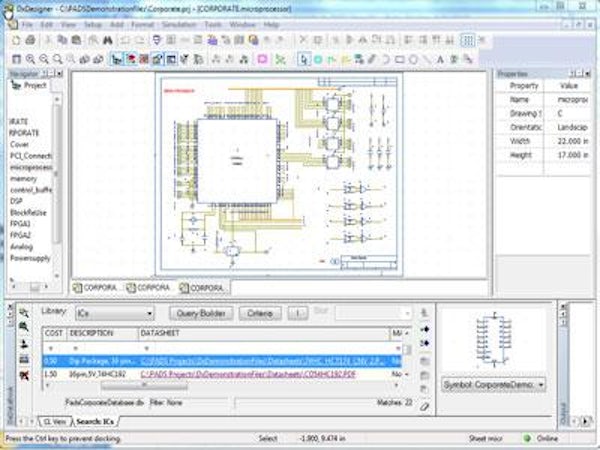Click the red delete icon in the library panel
The height and width of the screenshot is (450, 600).
pyautogui.click(x=24, y=373)
